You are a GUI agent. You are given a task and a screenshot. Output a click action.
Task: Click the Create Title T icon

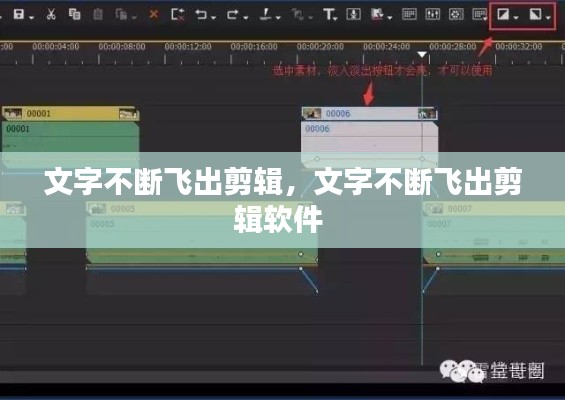tap(329, 14)
